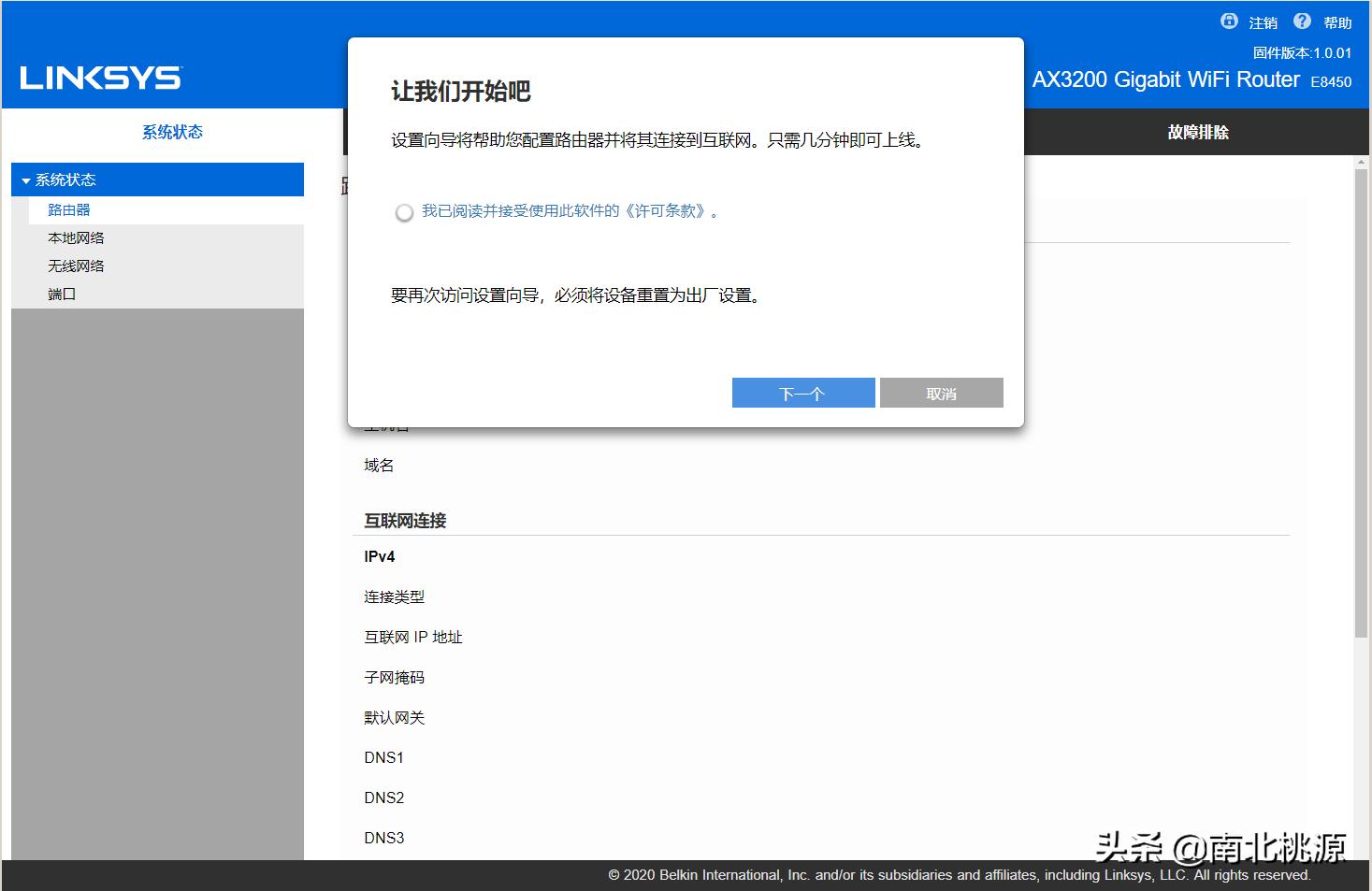Collapse the 系统状态 sidebar section
This screenshot has height=891, width=1372.
[25, 180]
